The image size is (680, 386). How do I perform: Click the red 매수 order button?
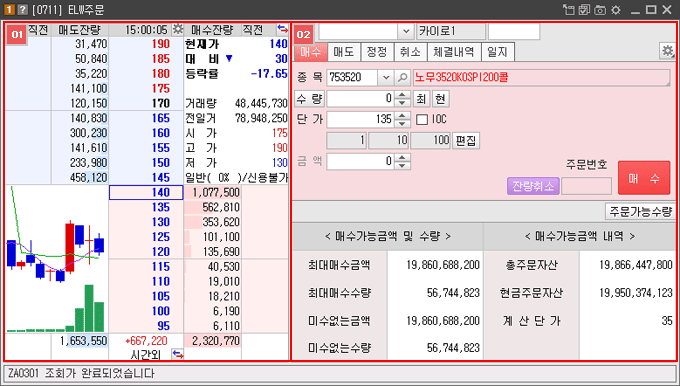click(x=644, y=178)
